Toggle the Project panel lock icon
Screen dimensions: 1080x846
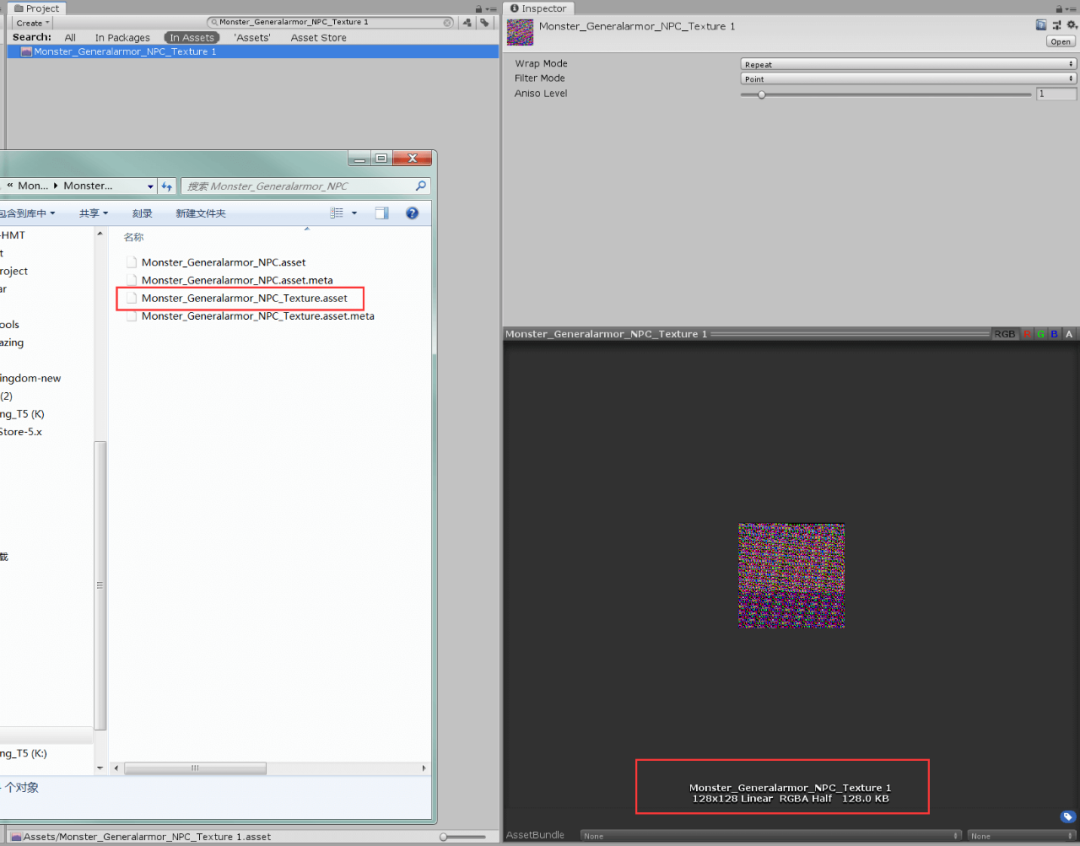(479, 9)
